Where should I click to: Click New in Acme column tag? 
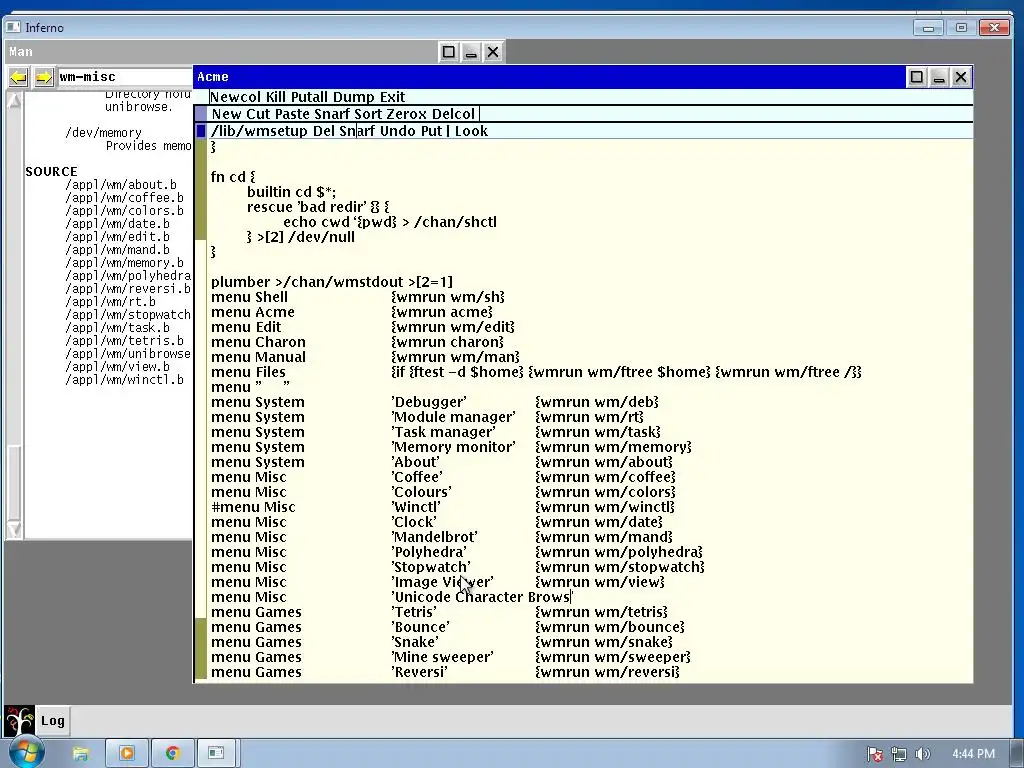pyautogui.click(x=226, y=114)
